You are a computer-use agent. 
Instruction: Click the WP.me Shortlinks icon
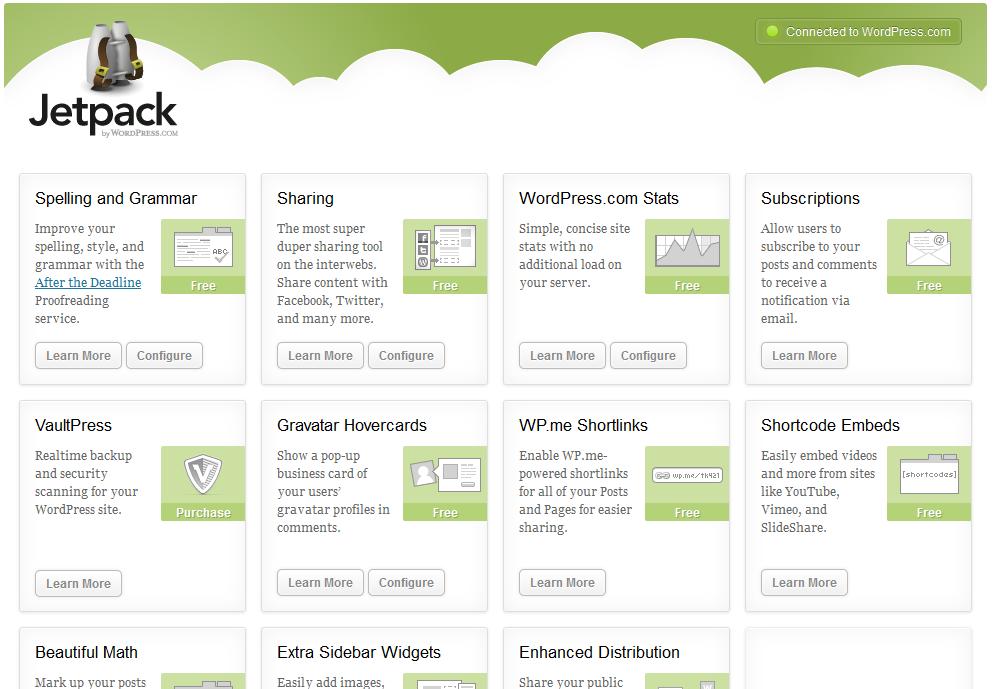coord(687,475)
